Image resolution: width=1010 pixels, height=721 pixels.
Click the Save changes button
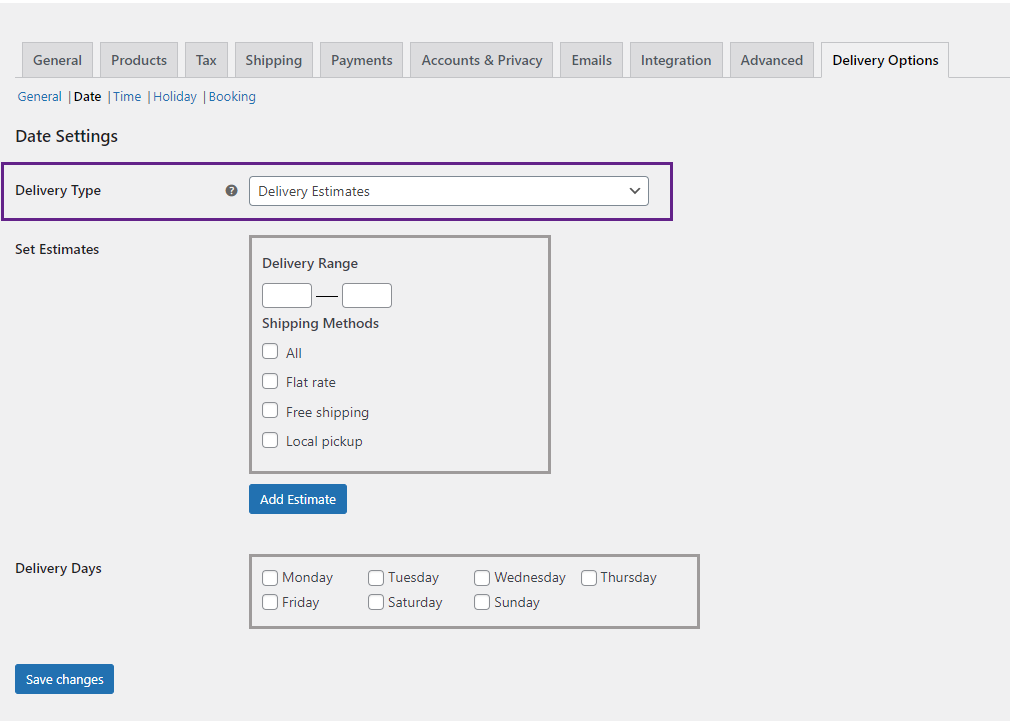pyautogui.click(x=64, y=679)
